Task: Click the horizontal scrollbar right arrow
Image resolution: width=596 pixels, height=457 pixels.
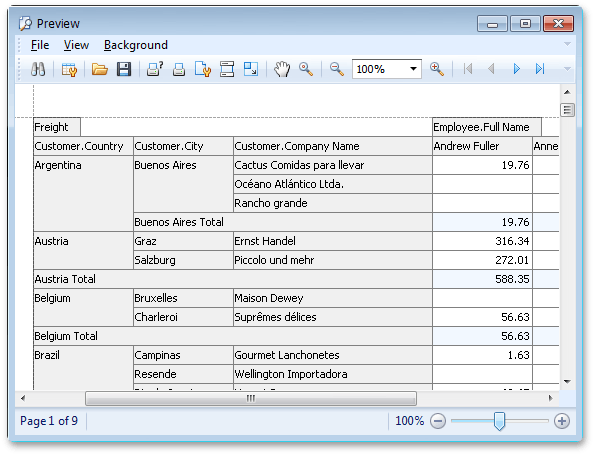Action: [x=550, y=398]
